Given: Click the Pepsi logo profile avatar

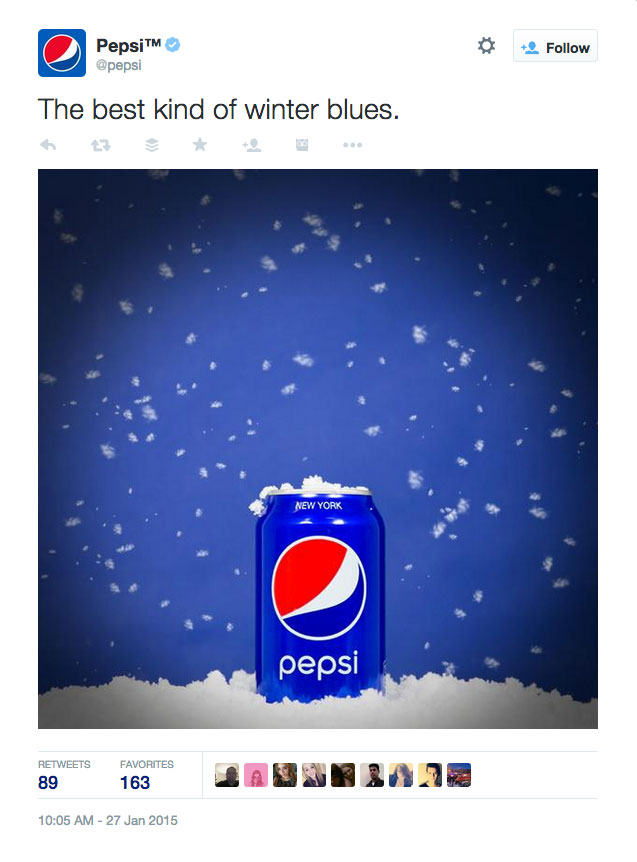Looking at the screenshot, I should (x=62, y=53).
